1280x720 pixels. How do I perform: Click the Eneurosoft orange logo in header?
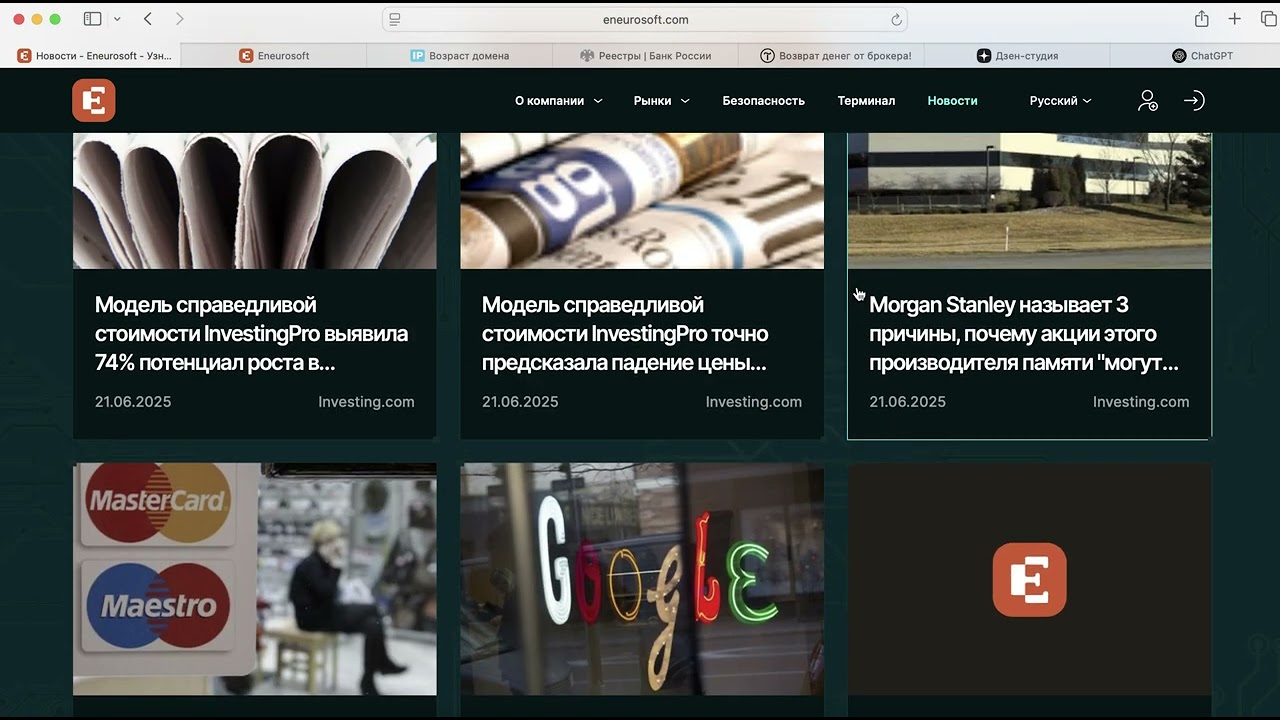[94, 100]
